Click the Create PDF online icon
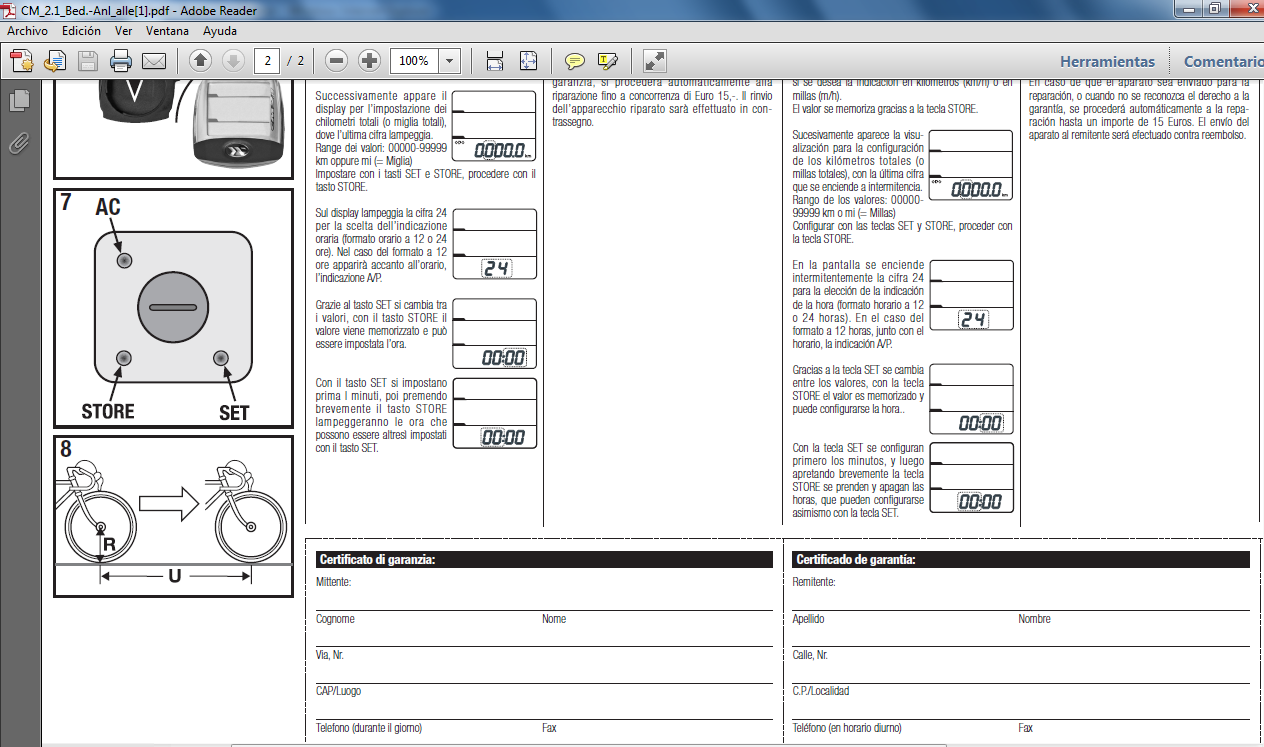Image resolution: width=1264 pixels, height=747 pixels. (22, 61)
